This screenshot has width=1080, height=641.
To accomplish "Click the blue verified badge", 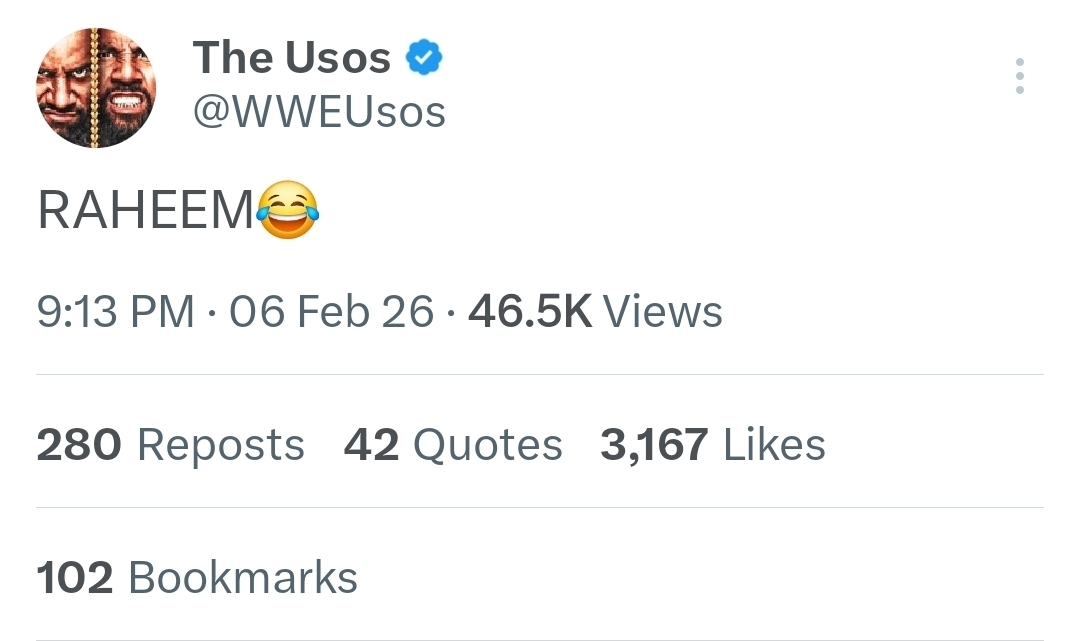I will [424, 58].
